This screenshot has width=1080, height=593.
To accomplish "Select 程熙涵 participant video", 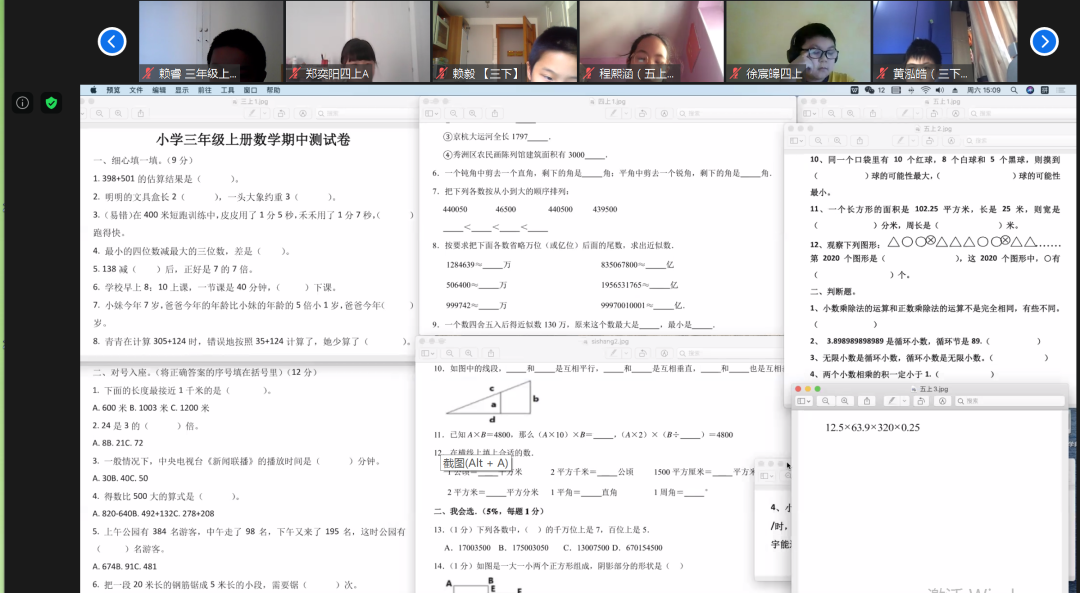I will (652, 41).
